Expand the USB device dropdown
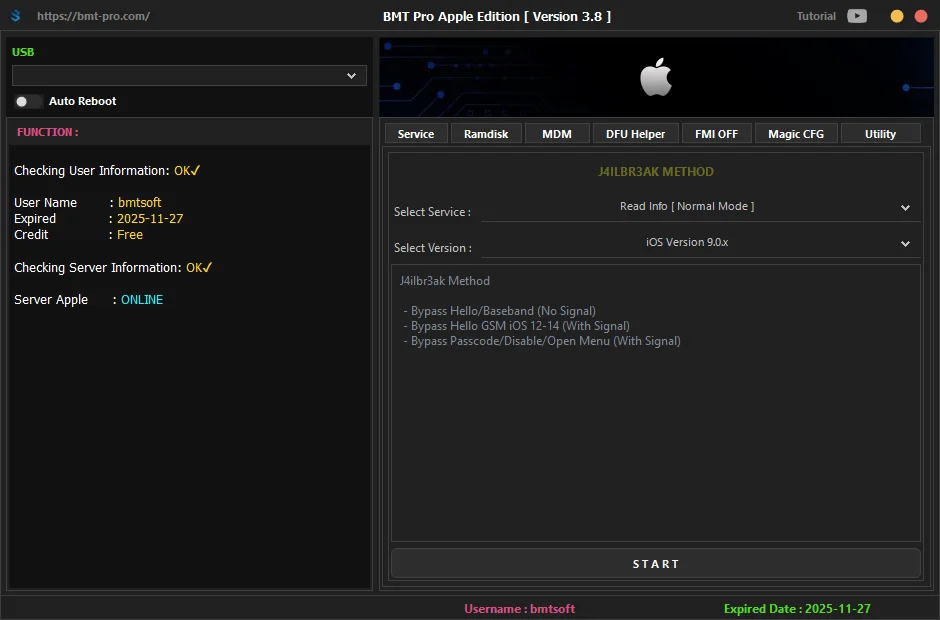Image resolution: width=940 pixels, height=620 pixels. coord(189,76)
